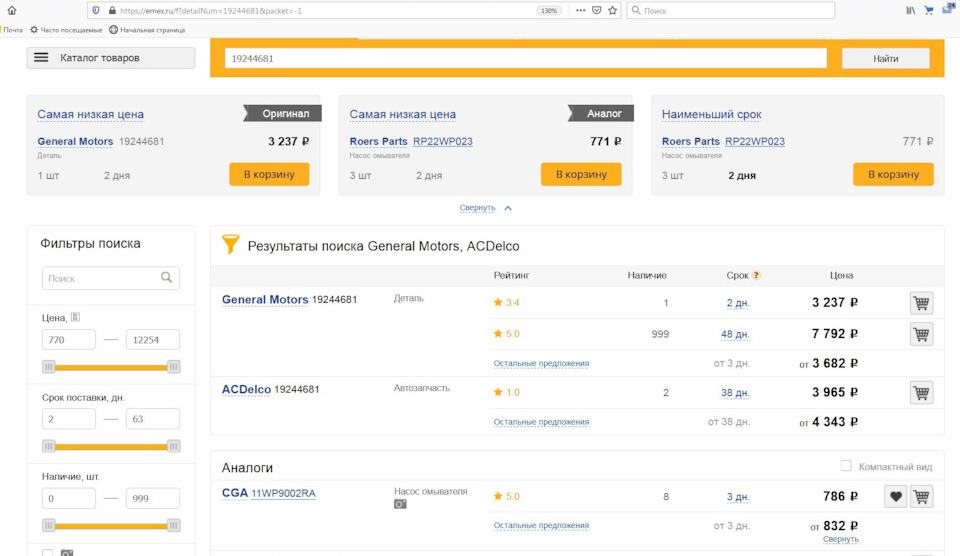
Task: Click cart icon for CGA 786 ₽ offer
Action: pyautogui.click(x=921, y=496)
